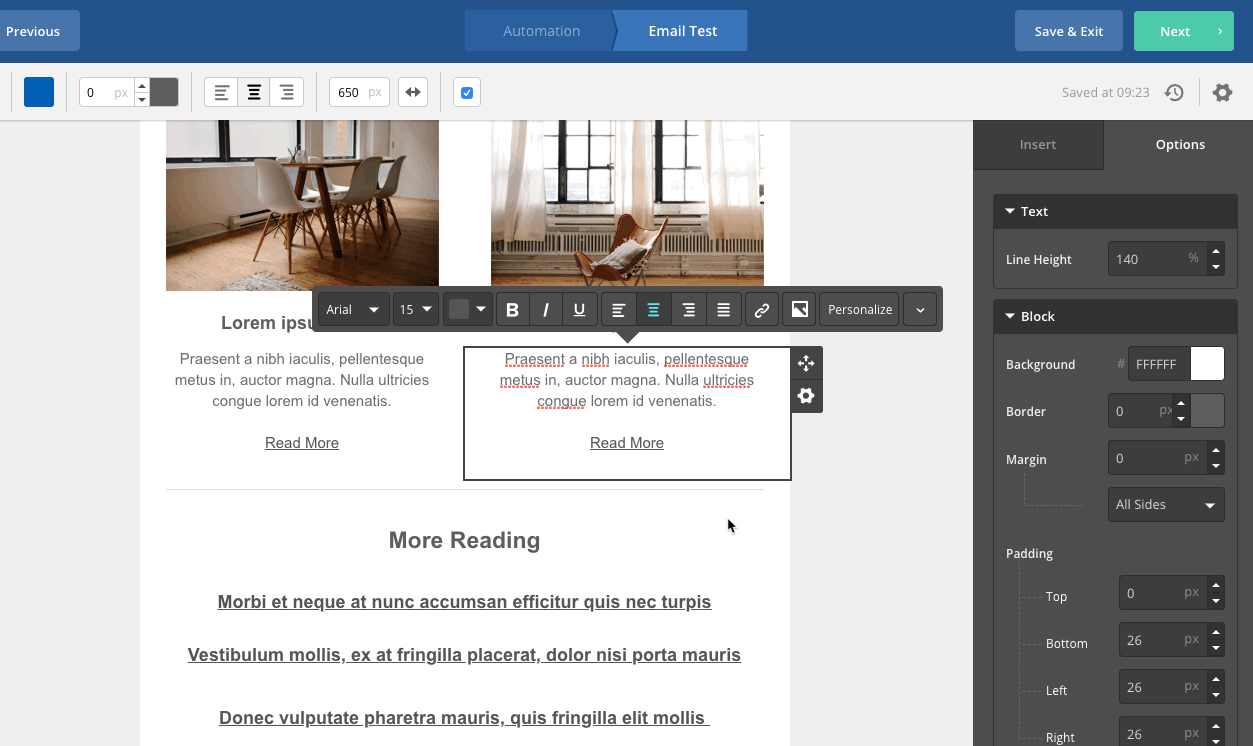Increase the Line Height value stepper

pos(1215,251)
